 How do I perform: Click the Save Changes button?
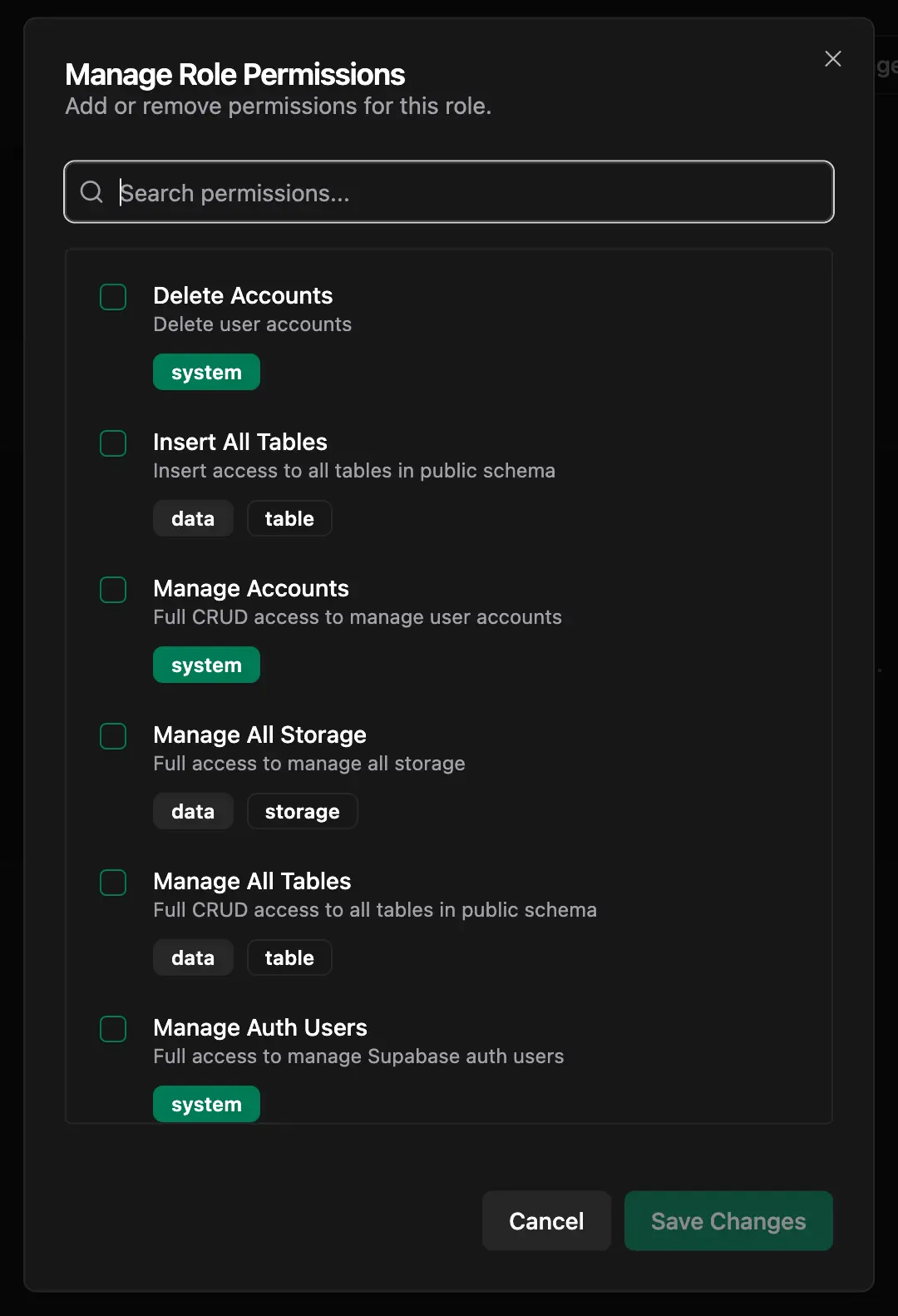click(x=728, y=1220)
